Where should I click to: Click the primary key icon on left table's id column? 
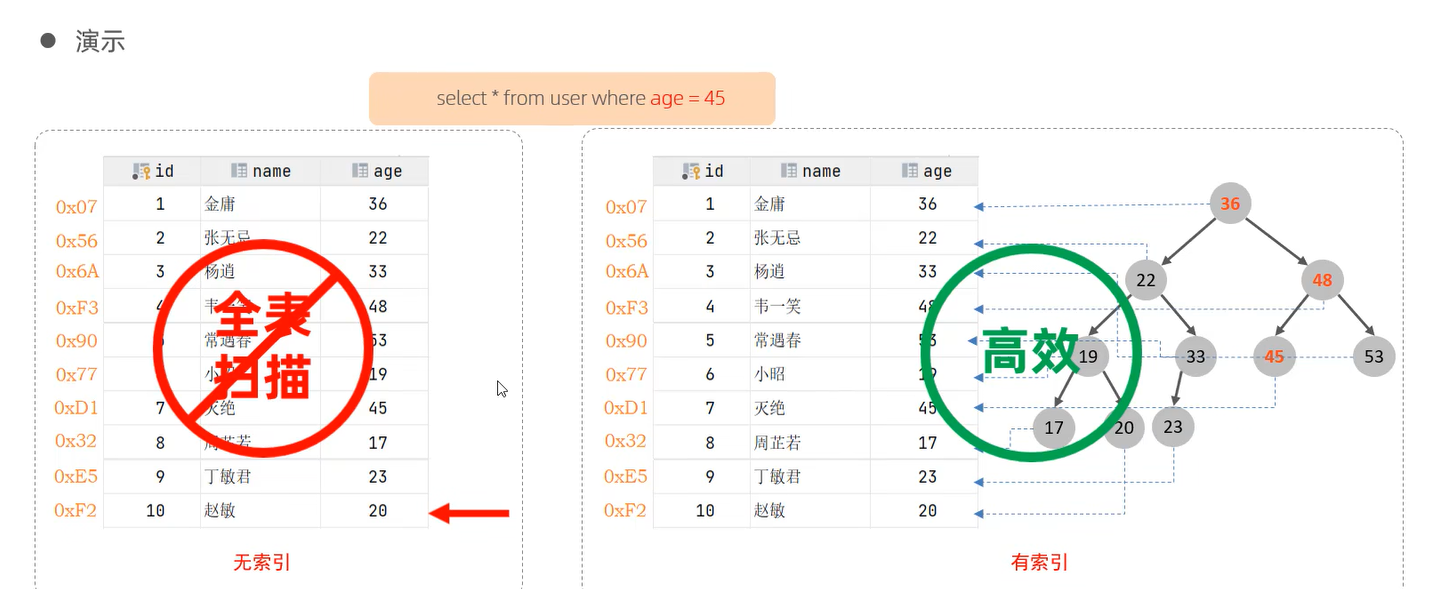click(141, 170)
